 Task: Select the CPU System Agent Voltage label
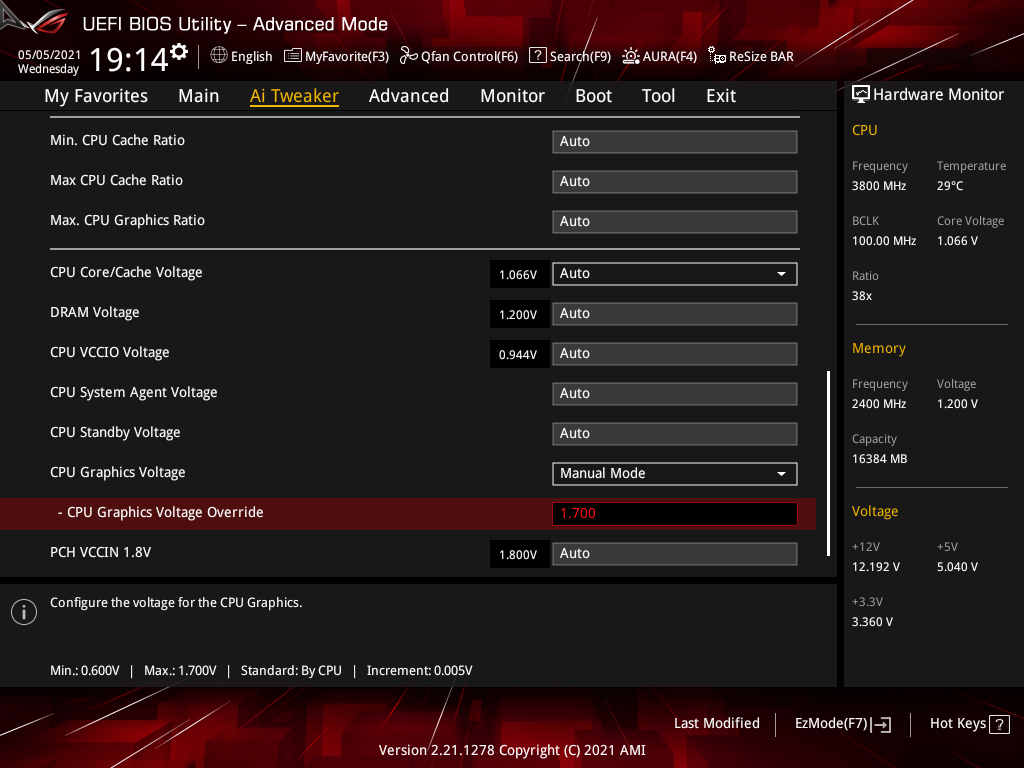pyautogui.click(x=134, y=392)
